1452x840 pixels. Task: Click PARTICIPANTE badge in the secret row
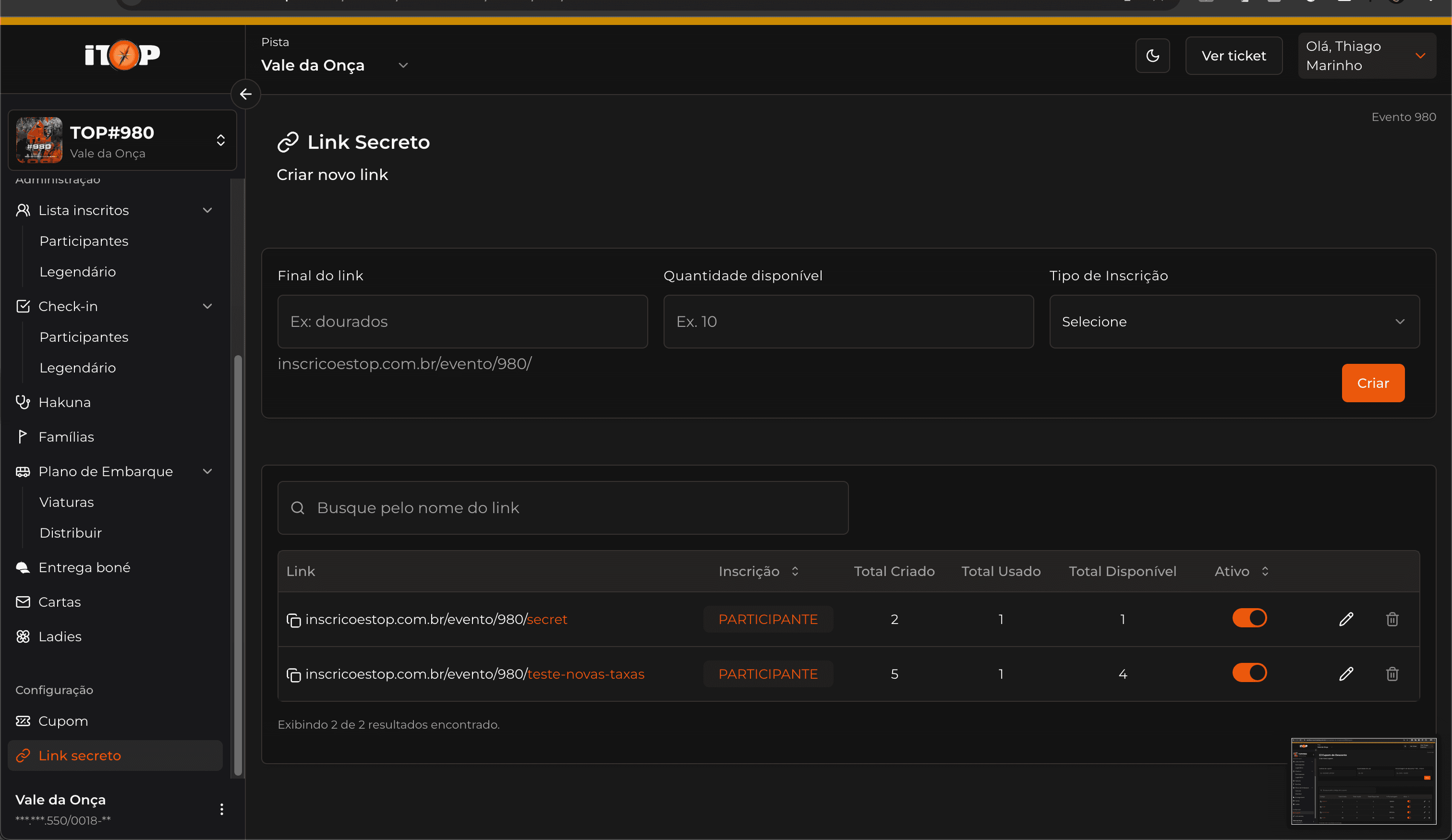point(768,619)
